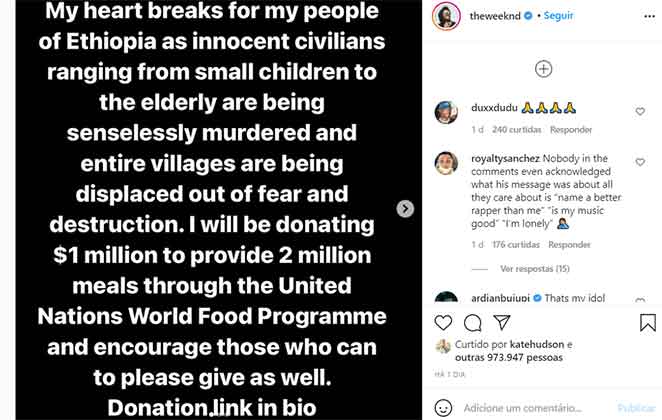The height and width of the screenshot is (420, 662).
Task: Load more comments with plus circle
Action: (543, 69)
